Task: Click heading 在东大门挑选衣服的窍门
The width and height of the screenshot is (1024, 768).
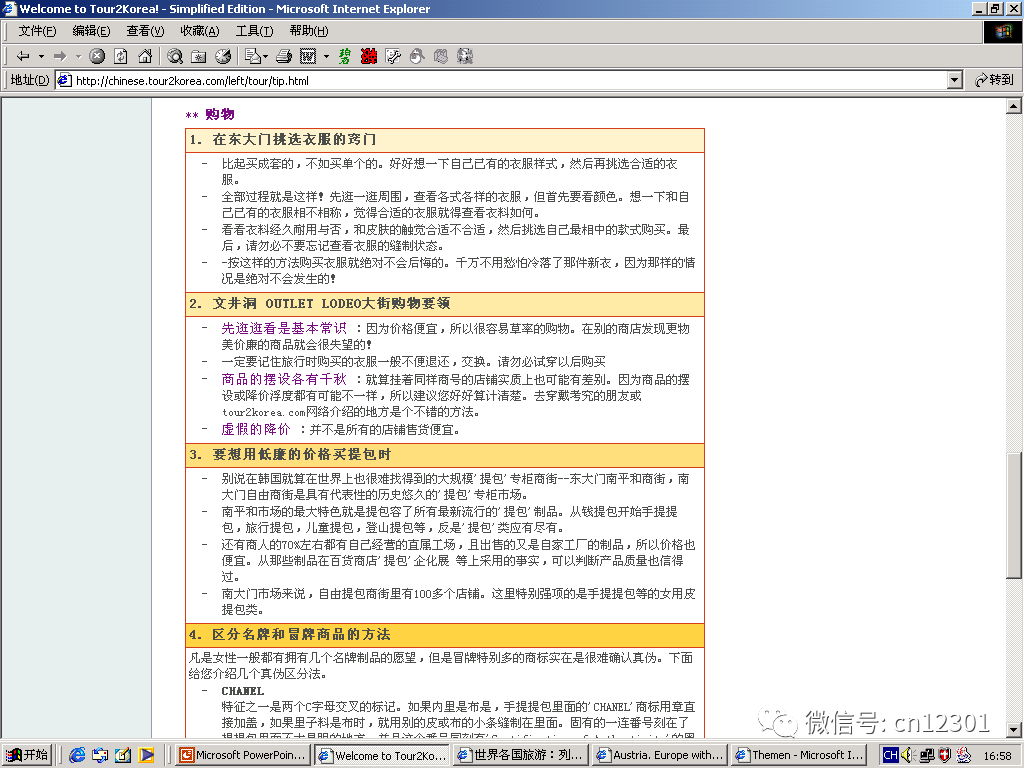Action: coord(295,140)
